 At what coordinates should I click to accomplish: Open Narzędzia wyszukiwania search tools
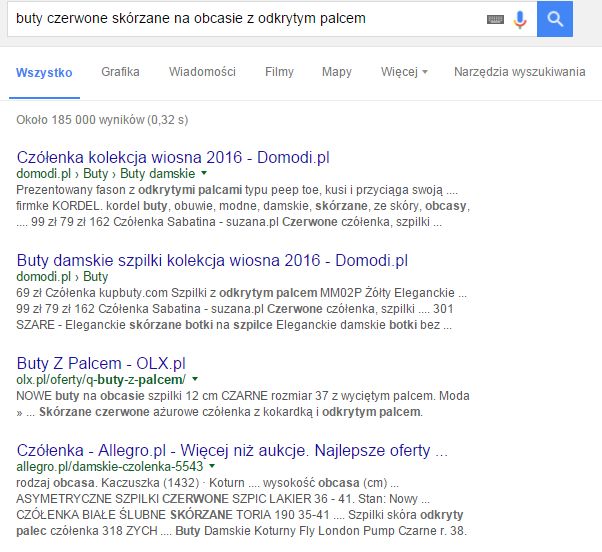coord(519,72)
